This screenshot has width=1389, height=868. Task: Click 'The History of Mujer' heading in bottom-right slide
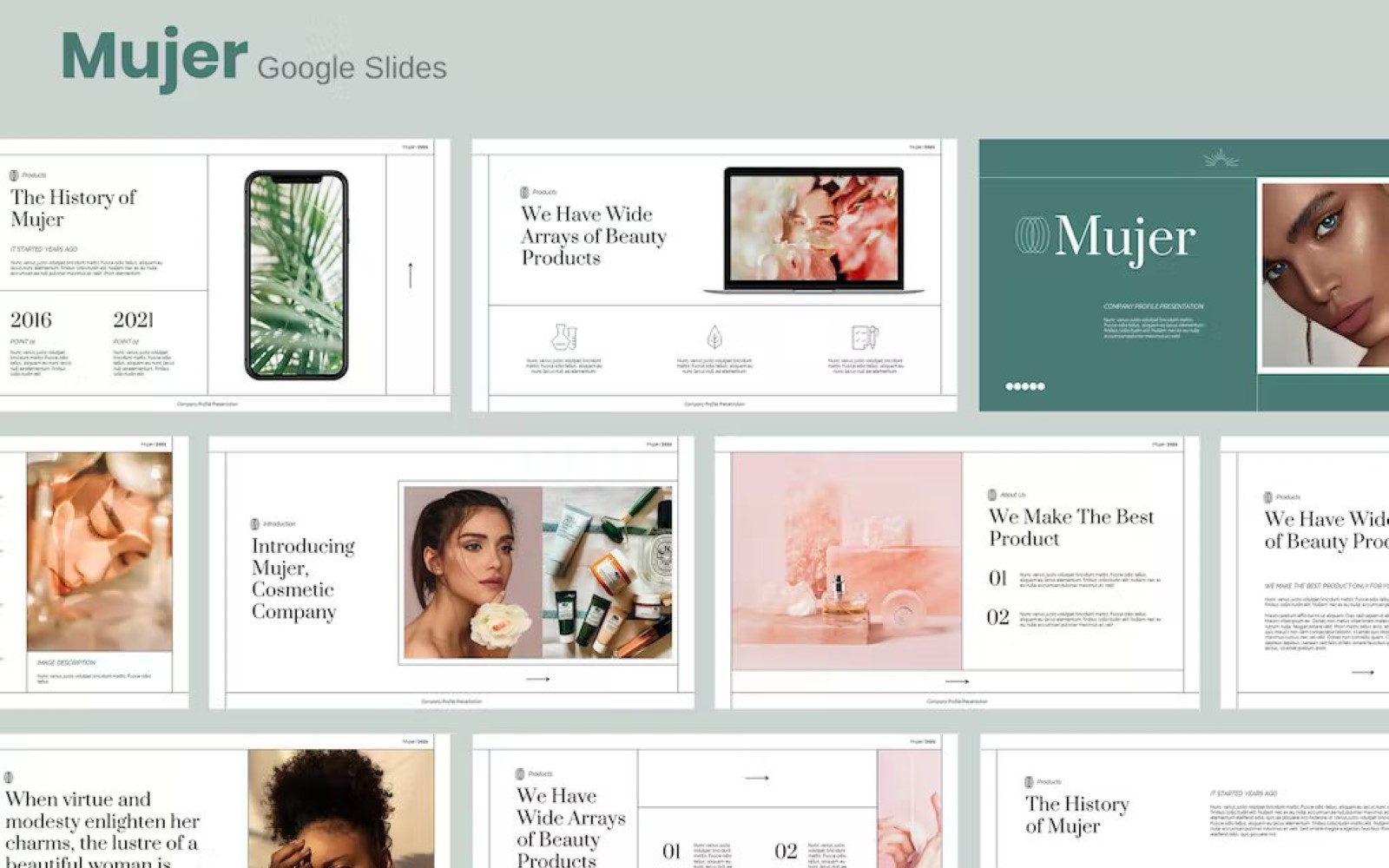click(1077, 815)
